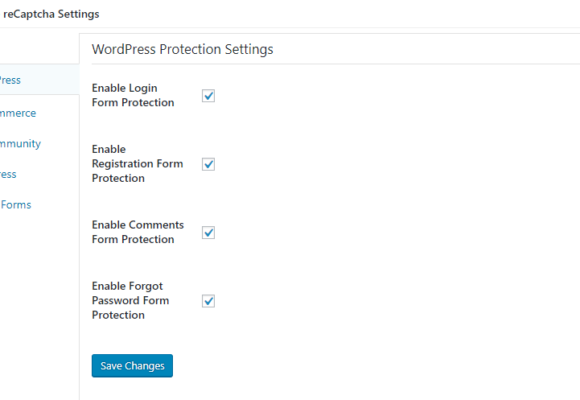The image size is (580, 400).
Task: Click the 'Enable Comments Form Protection' label text
Action: tap(138, 232)
